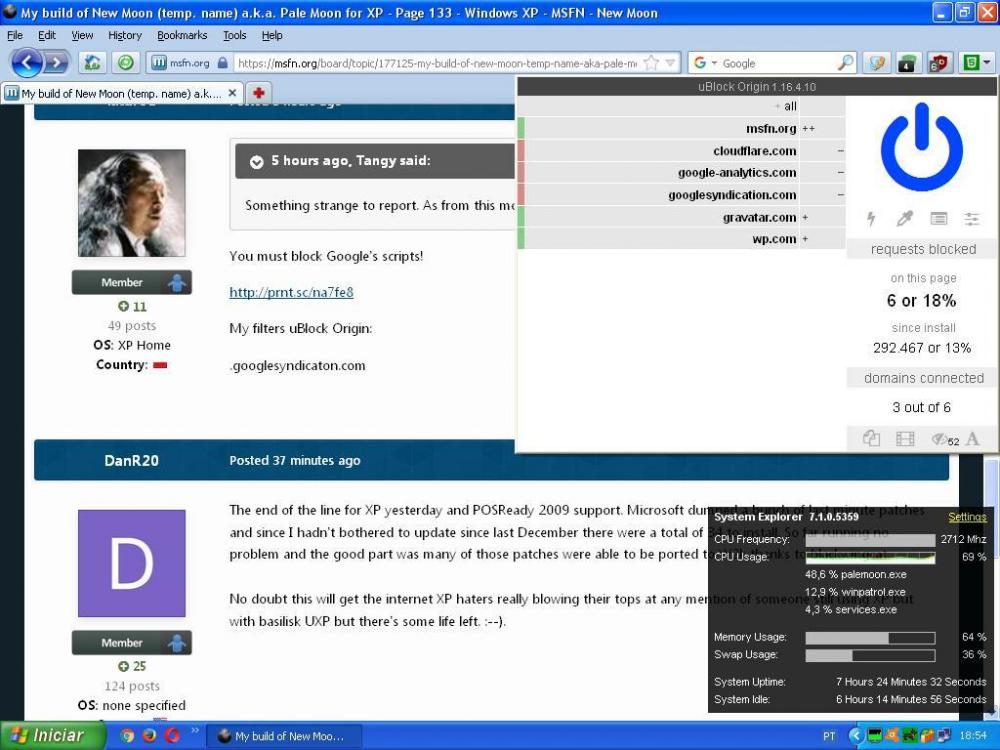Open the History menu

click(x=124, y=35)
